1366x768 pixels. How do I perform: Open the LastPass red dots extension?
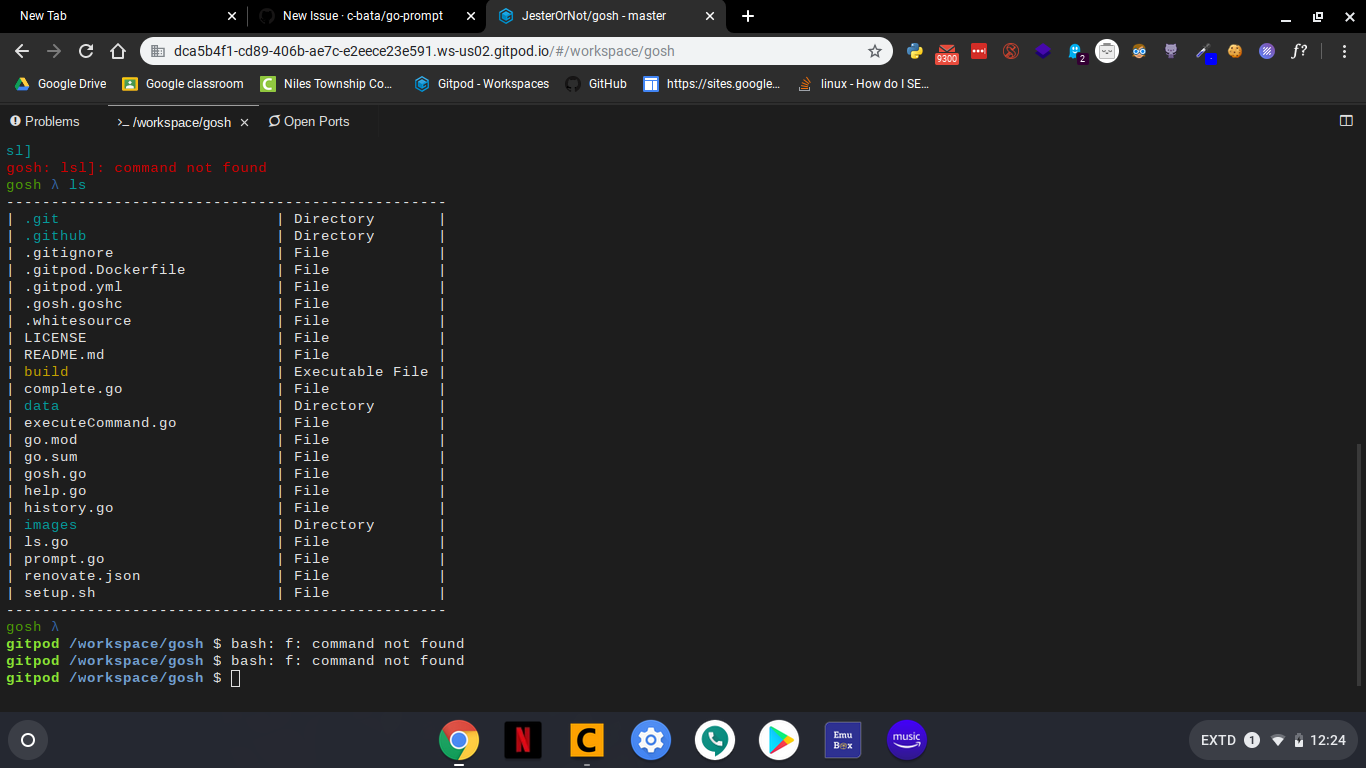(x=979, y=51)
